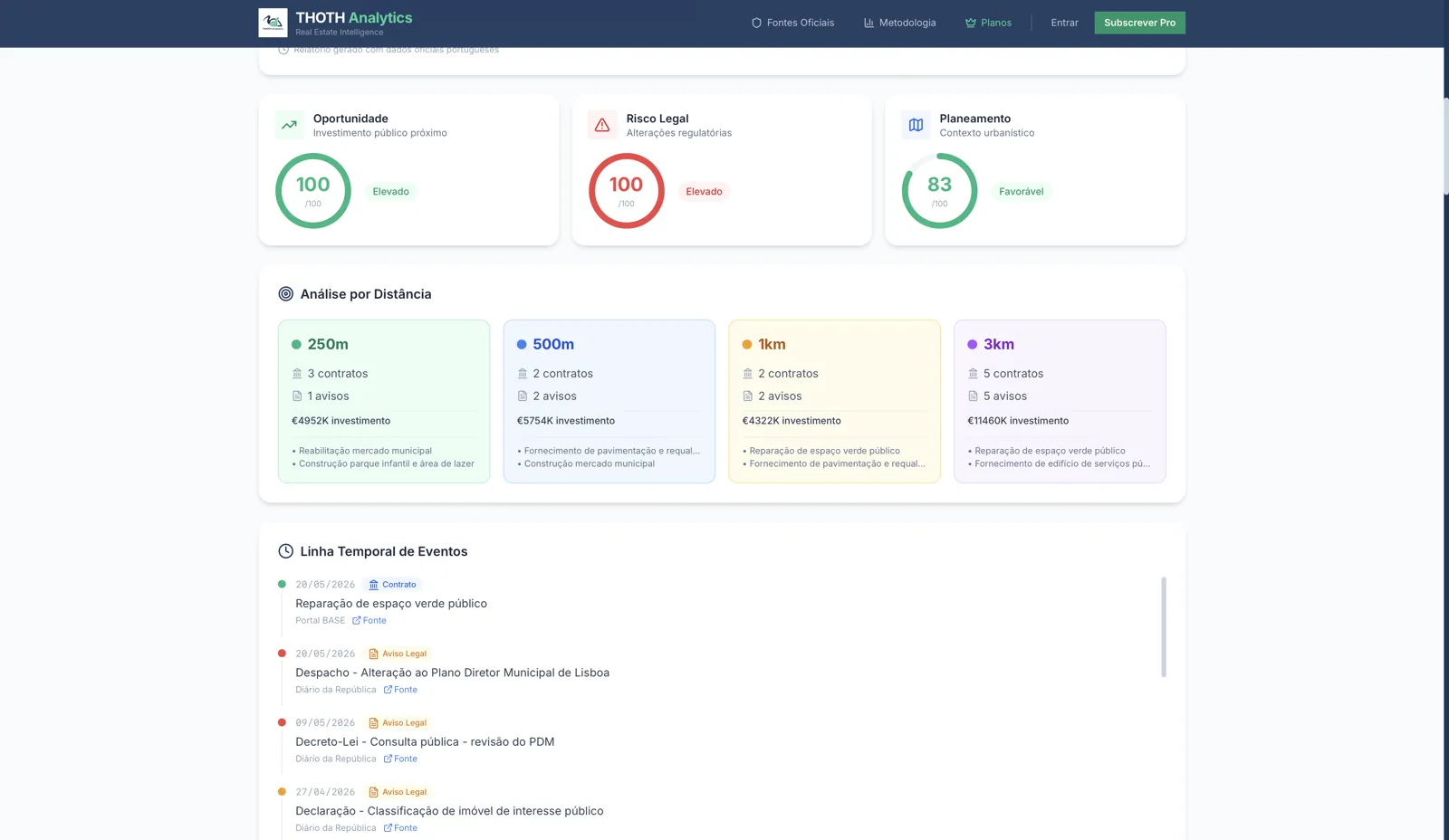The height and width of the screenshot is (840, 1449).
Task: Click the red marker for Despacho event
Action: tap(282, 654)
